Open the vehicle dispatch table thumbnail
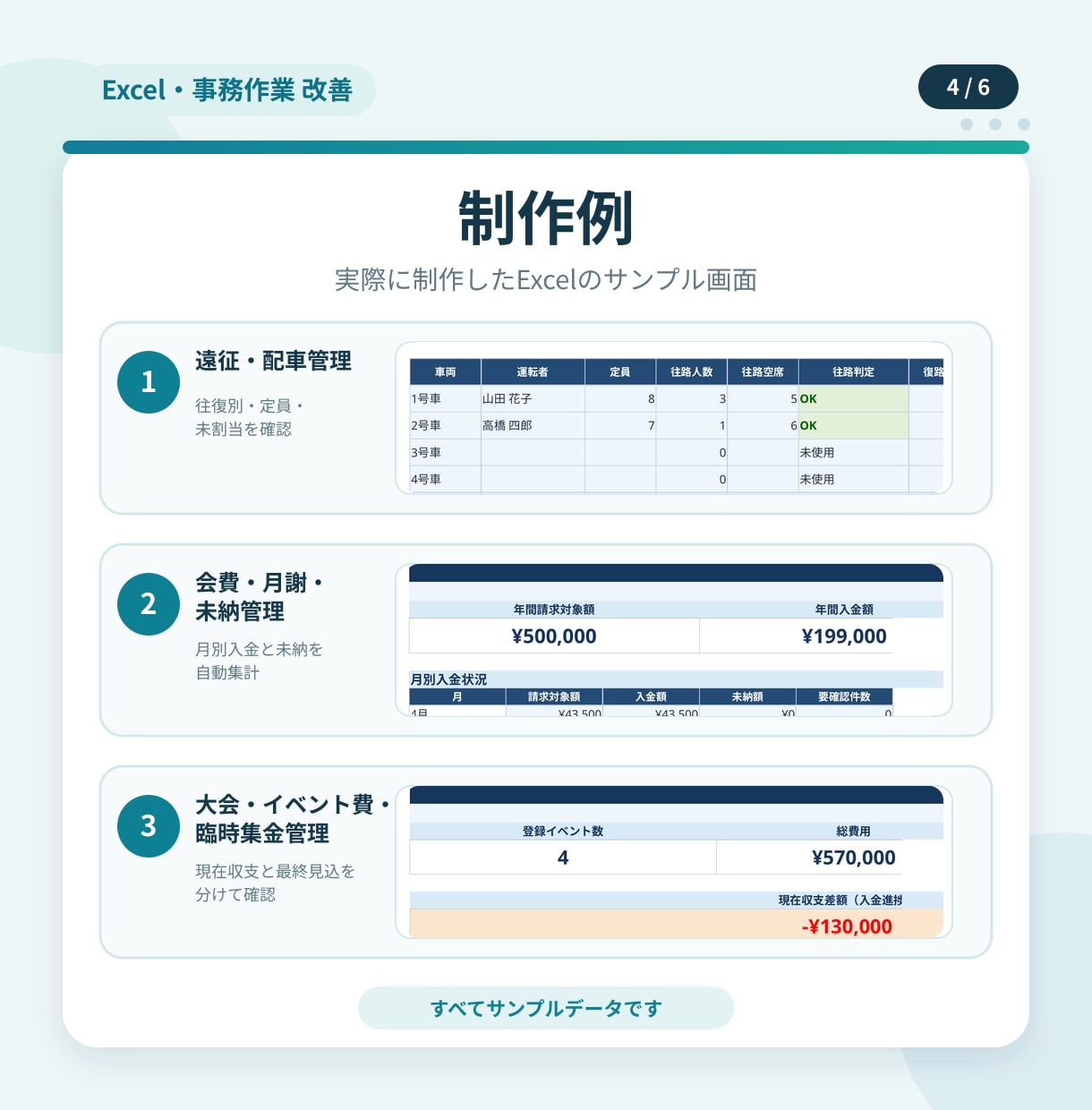This screenshot has width=1092, height=1110. pos(674,418)
